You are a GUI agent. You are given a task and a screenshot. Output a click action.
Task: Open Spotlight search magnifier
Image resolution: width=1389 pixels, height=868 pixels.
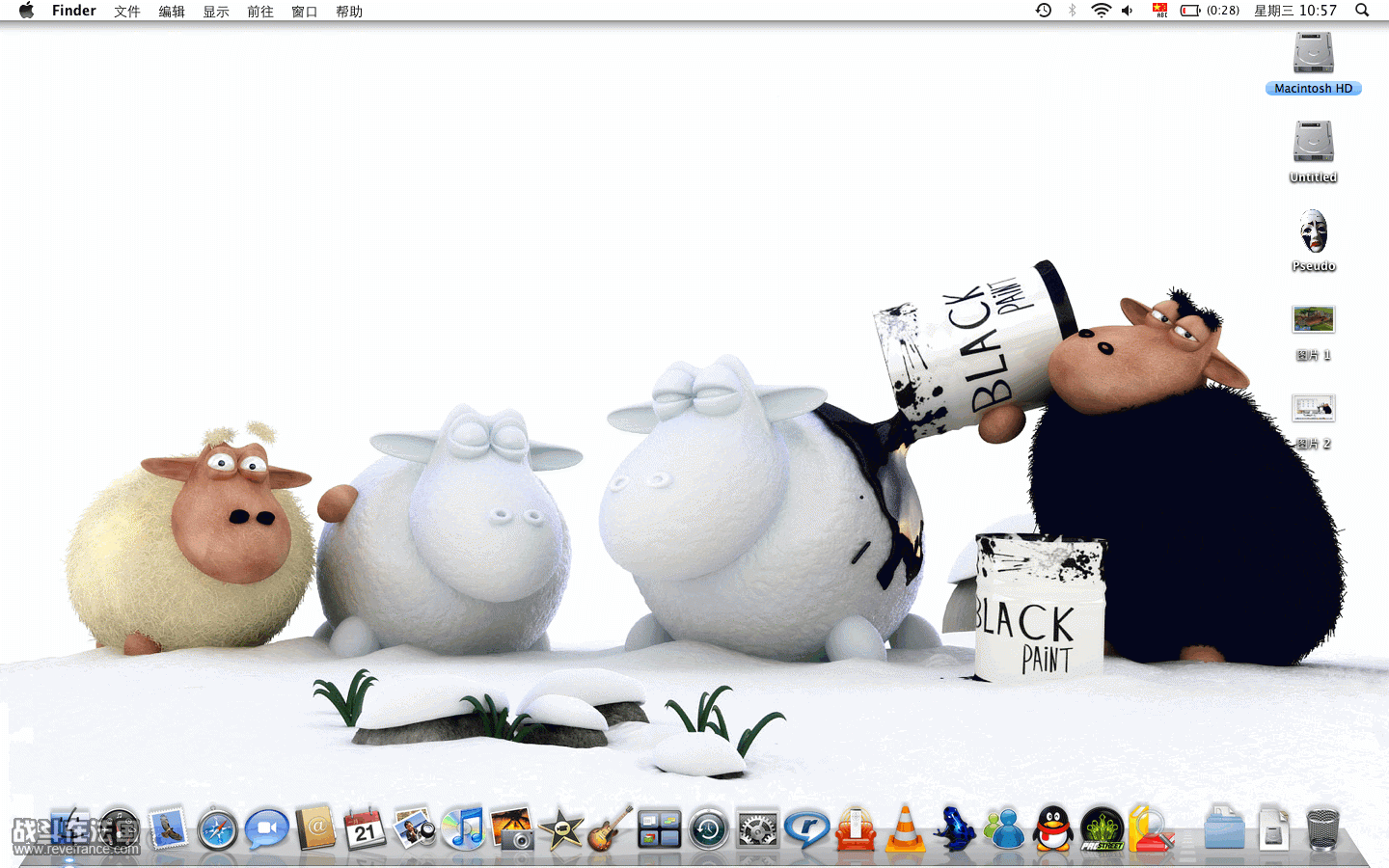[x=1362, y=11]
